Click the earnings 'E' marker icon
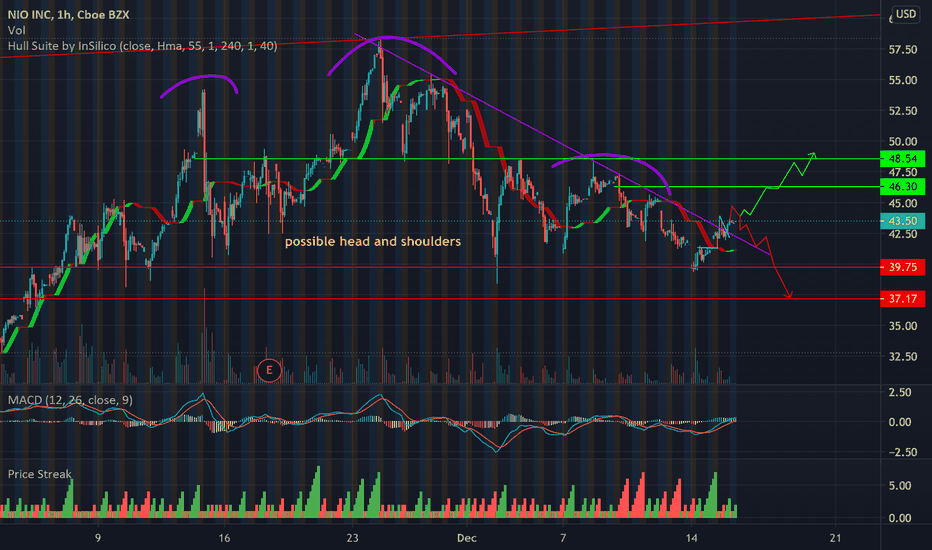Image resolution: width=932 pixels, height=550 pixels. point(269,370)
